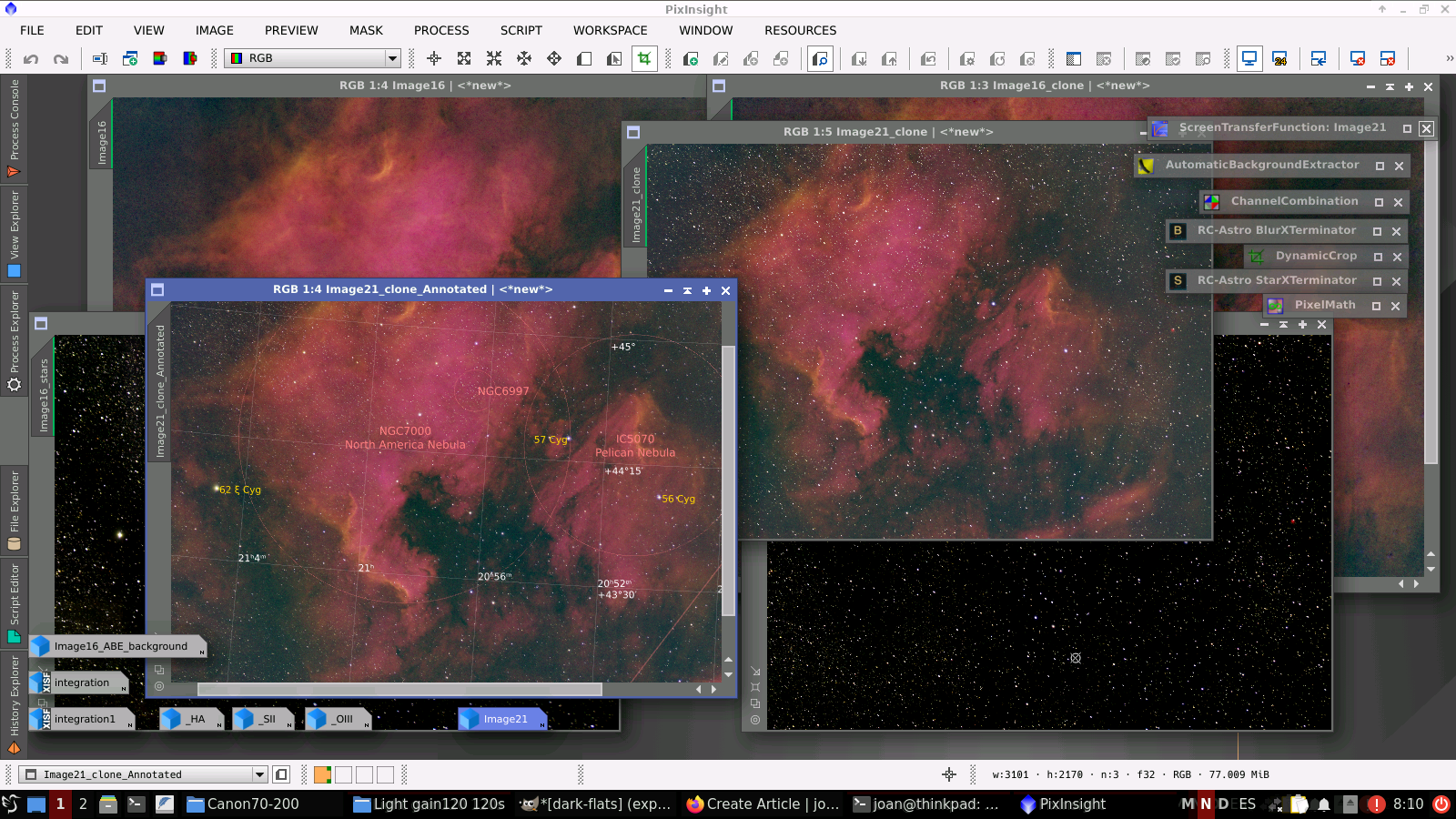Image resolution: width=1456 pixels, height=819 pixels.
Task: Click the Redo arrow in toolbar
Action: pos(61,59)
